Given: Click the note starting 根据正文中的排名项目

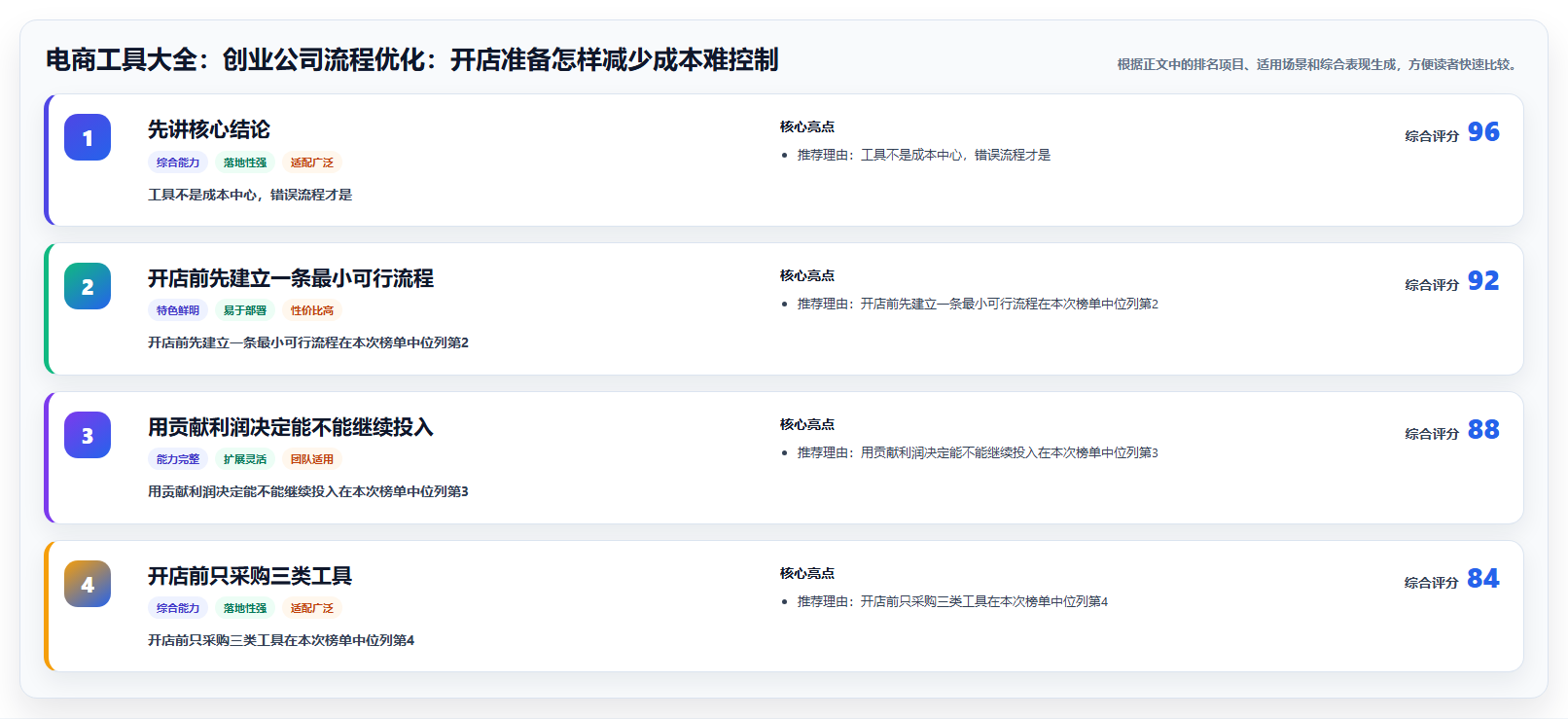Looking at the screenshot, I should coord(1319,64).
